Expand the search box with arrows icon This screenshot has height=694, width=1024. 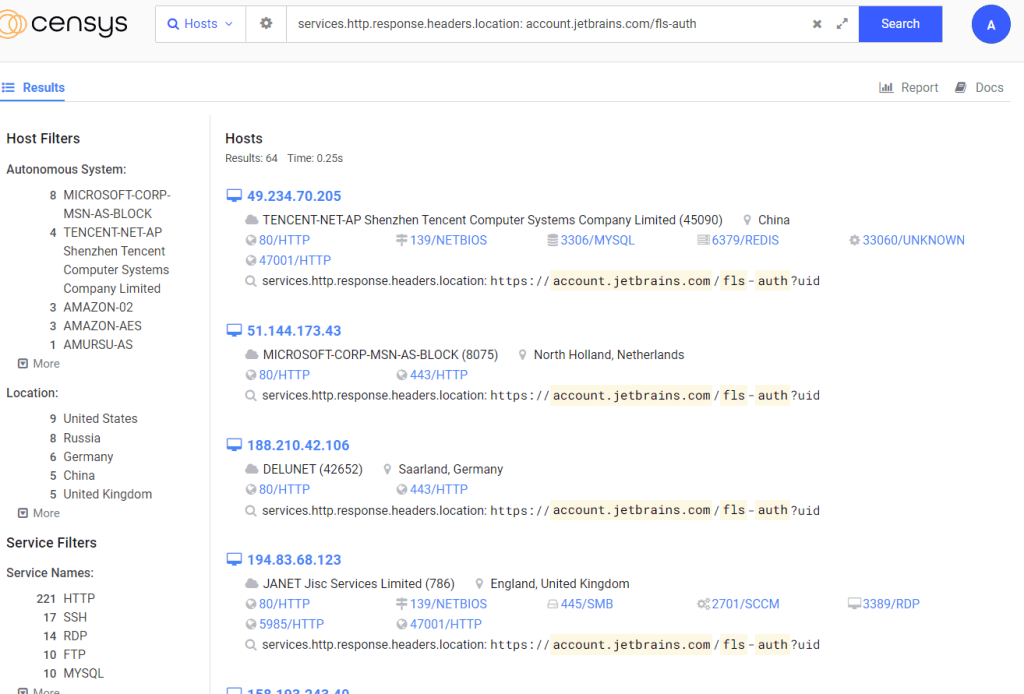tap(842, 24)
